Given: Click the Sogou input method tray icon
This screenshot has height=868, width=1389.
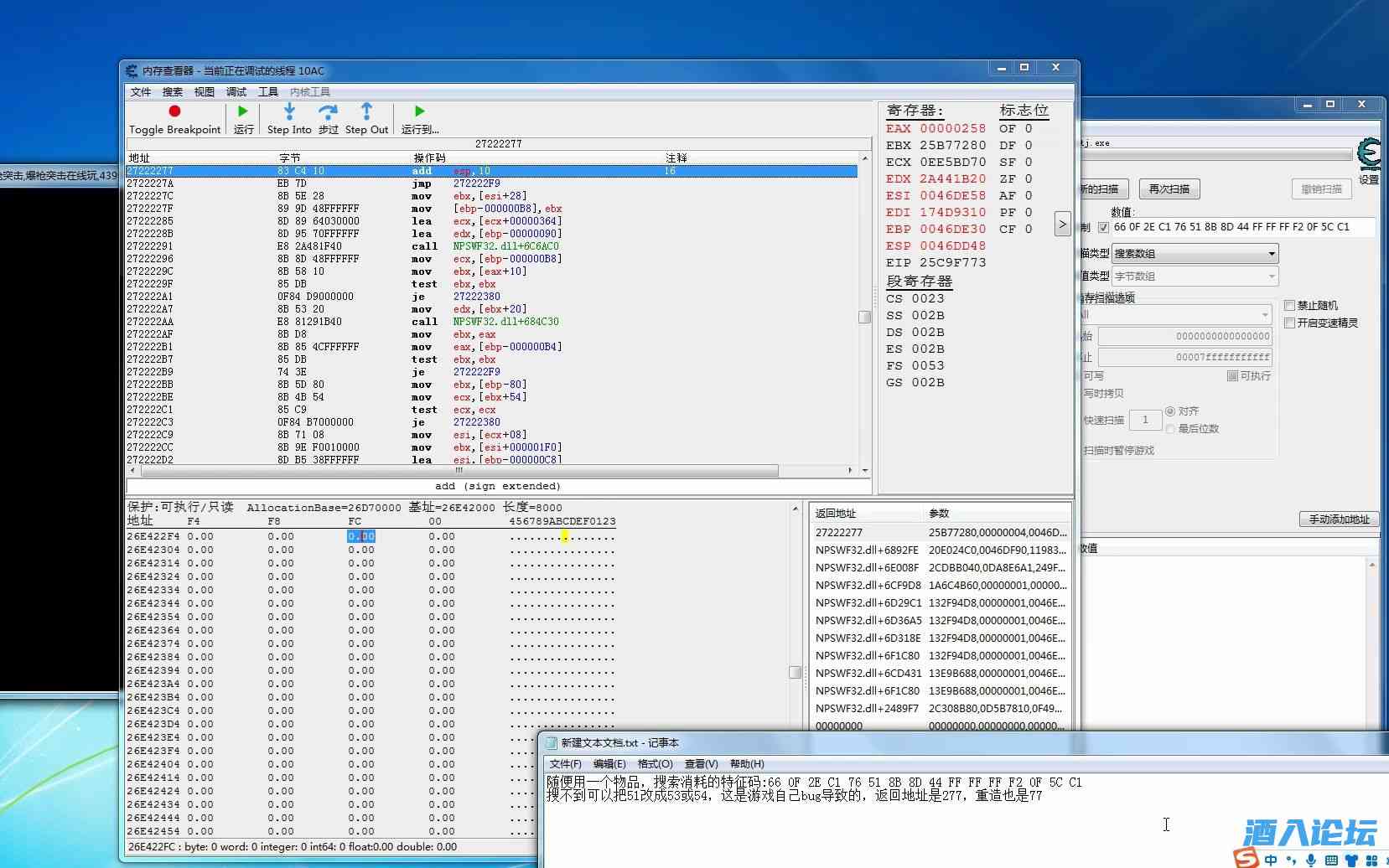Looking at the screenshot, I should [1246, 858].
